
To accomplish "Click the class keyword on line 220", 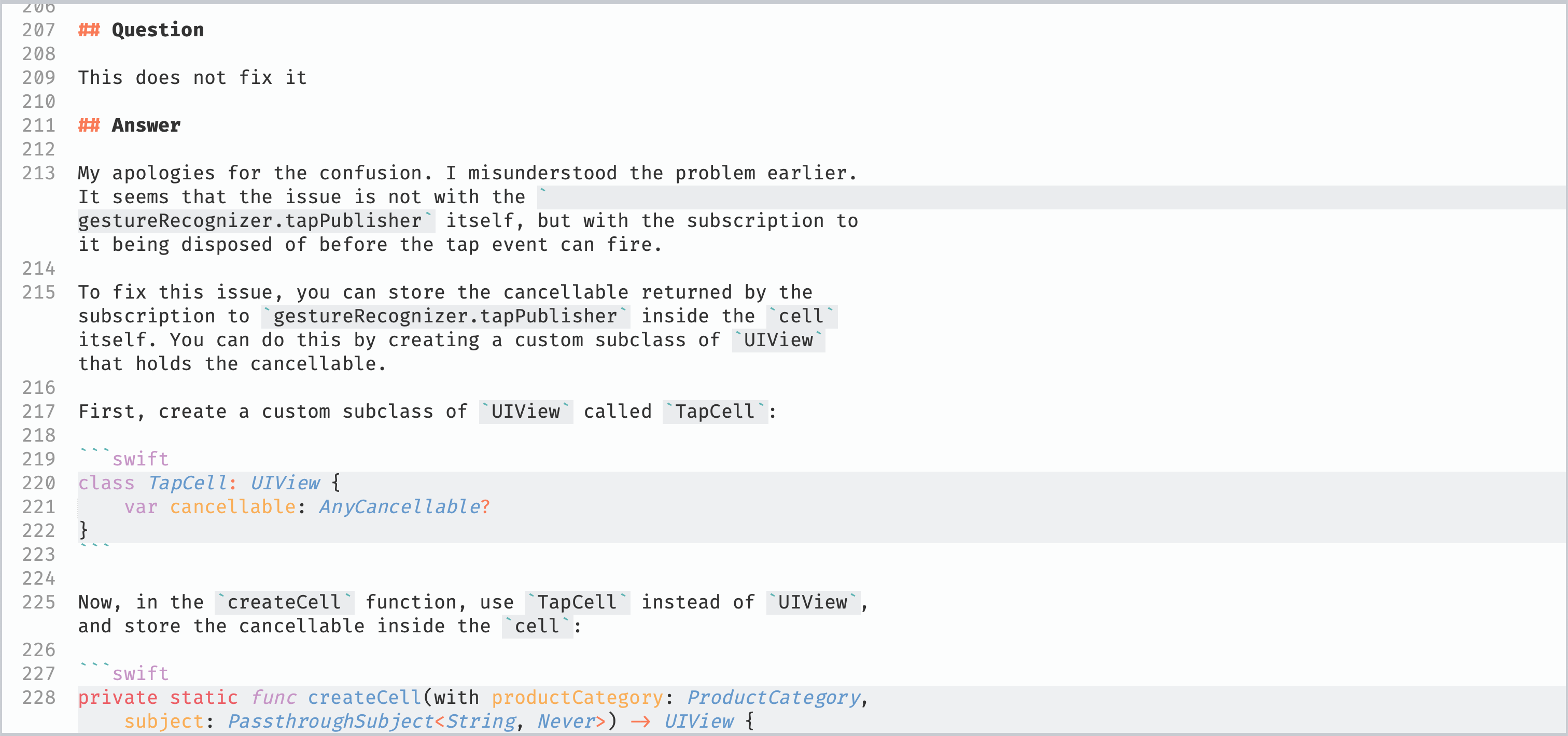I will tap(106, 483).
